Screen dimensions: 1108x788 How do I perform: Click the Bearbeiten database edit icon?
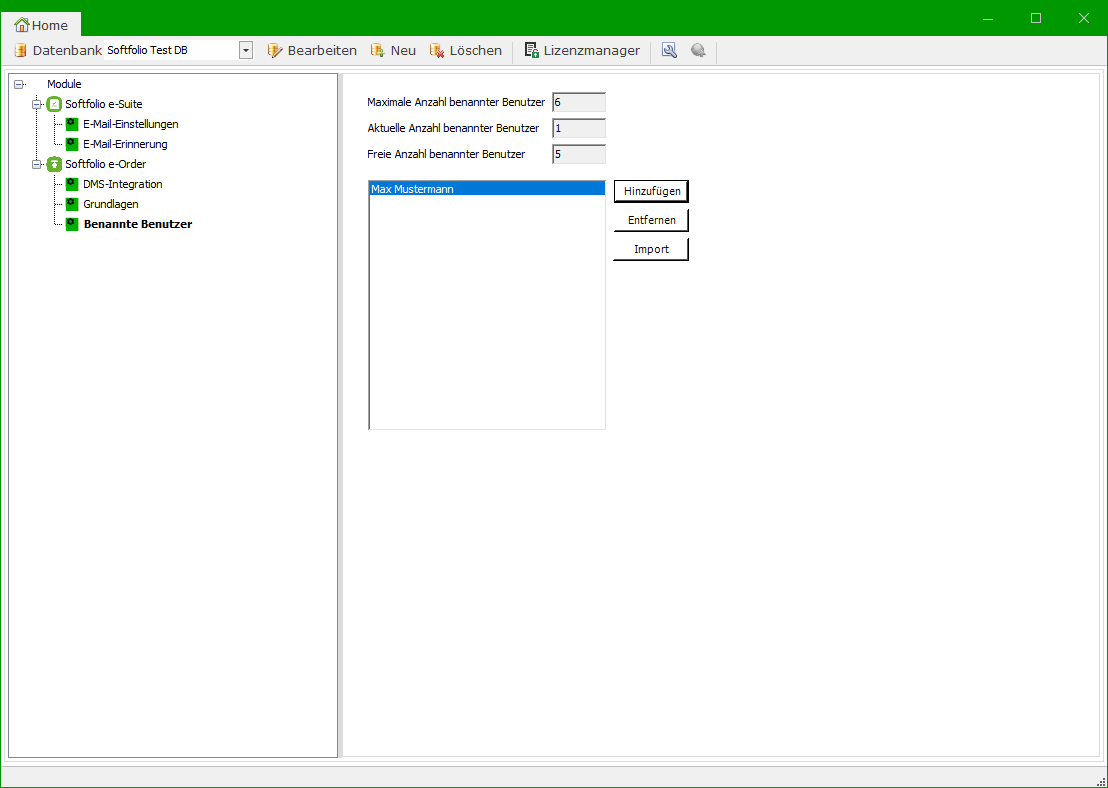(x=275, y=50)
